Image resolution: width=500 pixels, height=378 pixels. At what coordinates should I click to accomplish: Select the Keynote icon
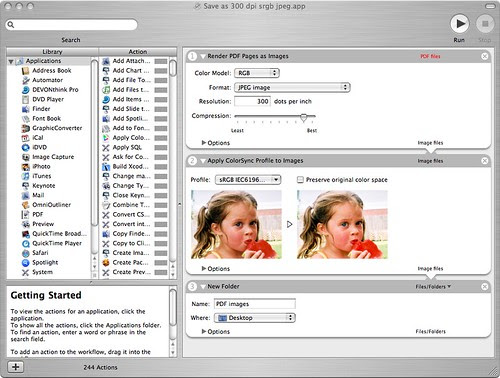click(x=26, y=186)
